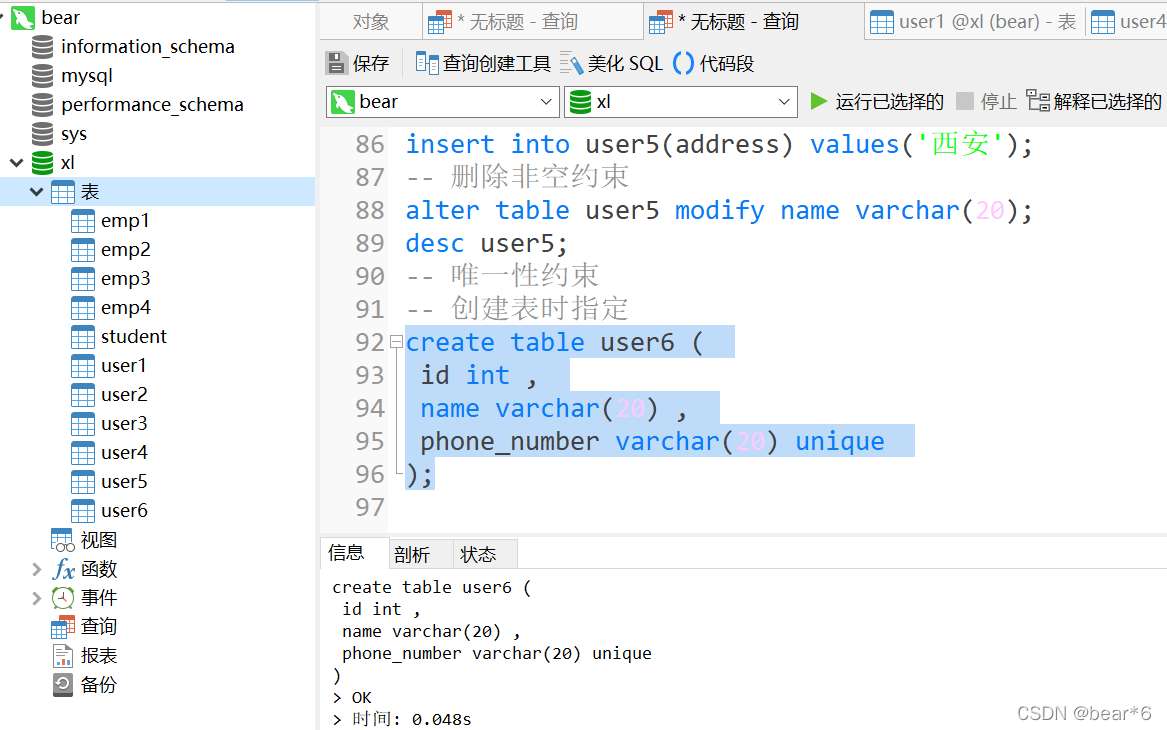Click the green xl database icon in tree
This screenshot has height=730, width=1167.
point(42,163)
